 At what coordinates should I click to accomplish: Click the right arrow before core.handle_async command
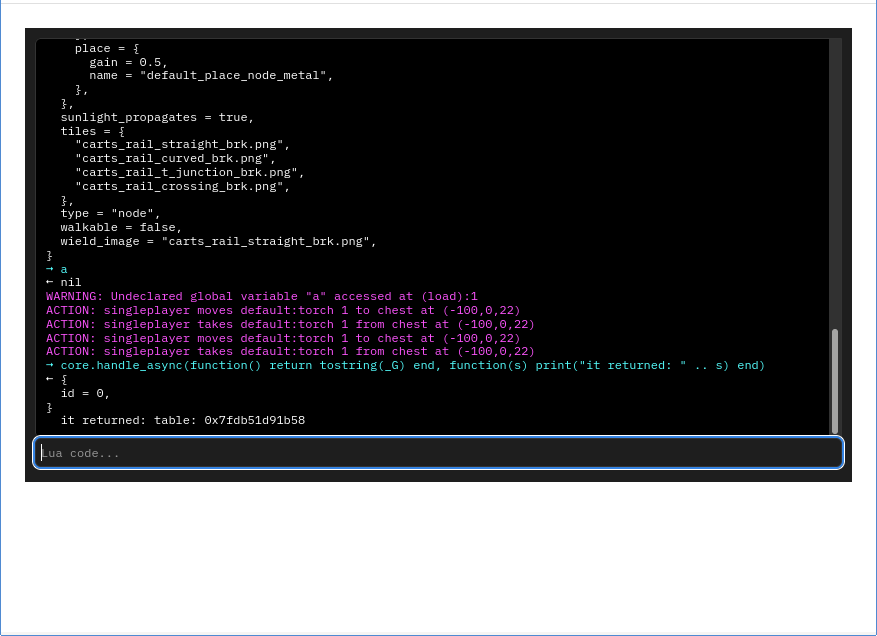pos(50,366)
